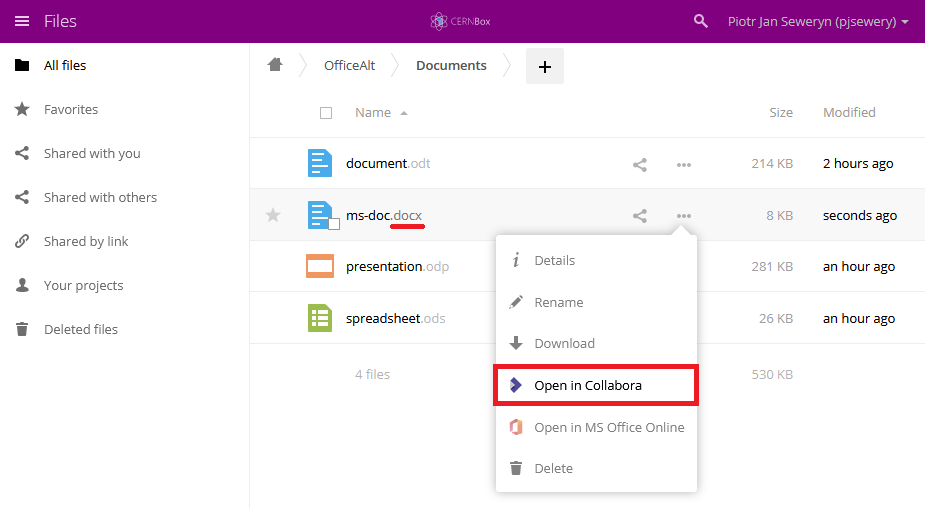Viewport: 925px width, 508px height.
Task: Open the spreadsheet.ods file icon
Action: tap(320, 318)
